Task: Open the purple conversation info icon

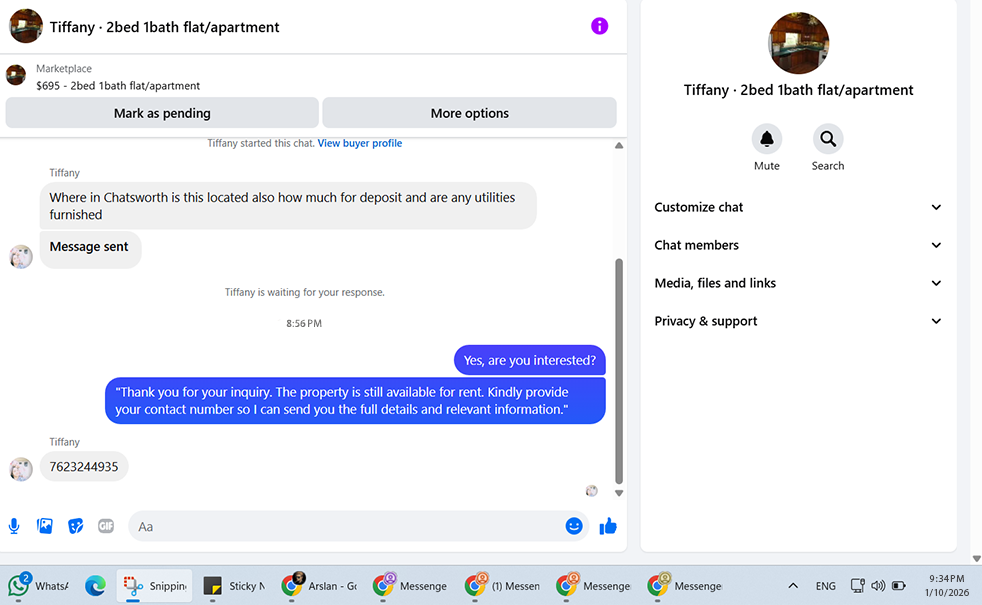Action: (x=599, y=26)
